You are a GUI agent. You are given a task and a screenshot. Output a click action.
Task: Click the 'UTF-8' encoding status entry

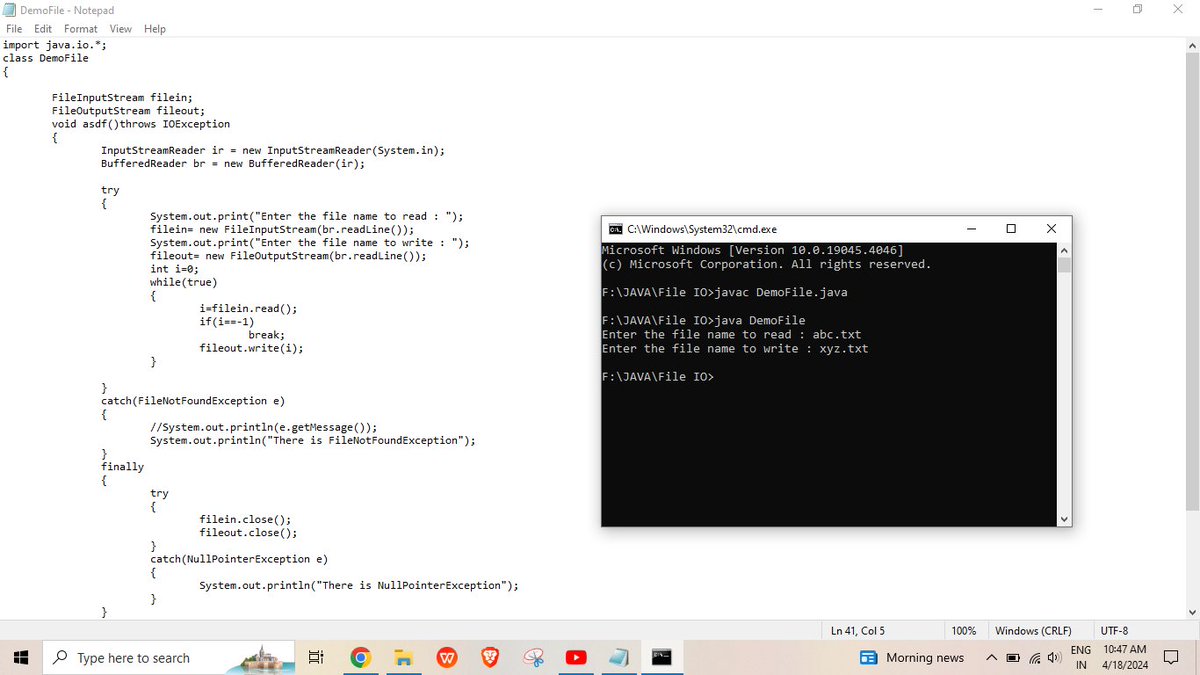click(x=1115, y=631)
